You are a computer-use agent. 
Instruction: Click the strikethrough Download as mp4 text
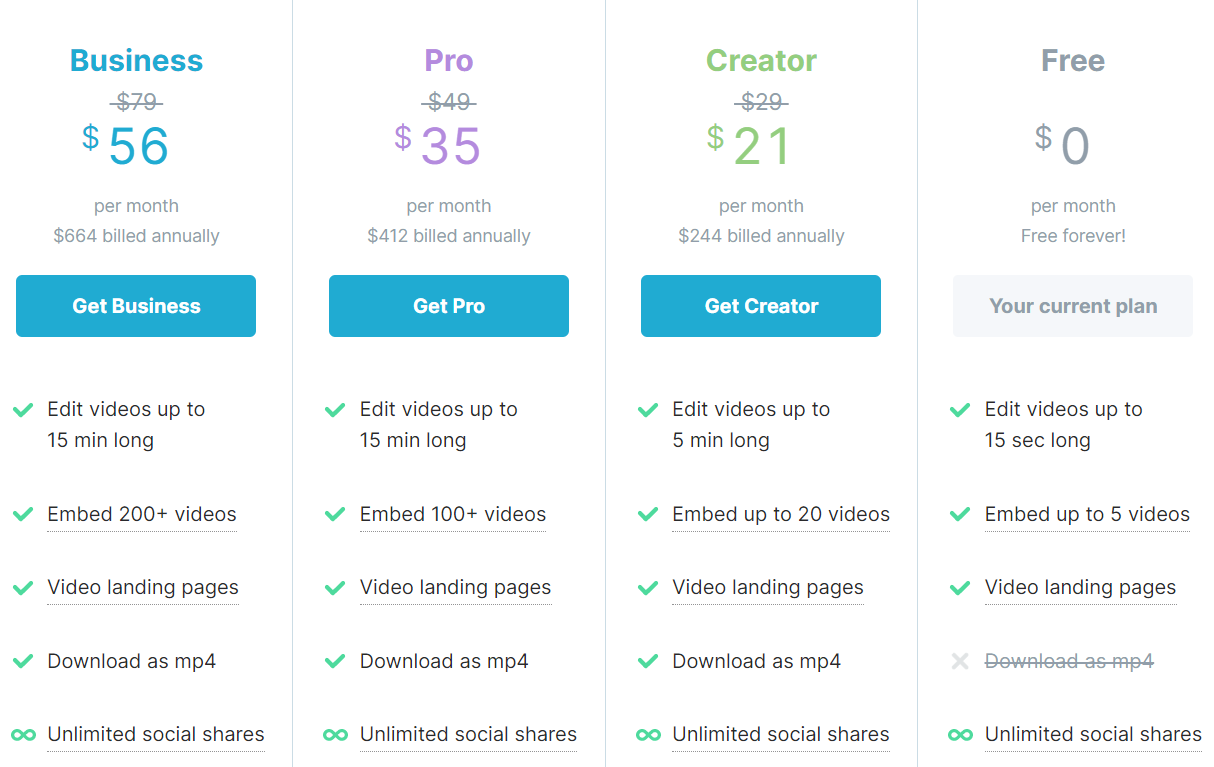click(1069, 661)
